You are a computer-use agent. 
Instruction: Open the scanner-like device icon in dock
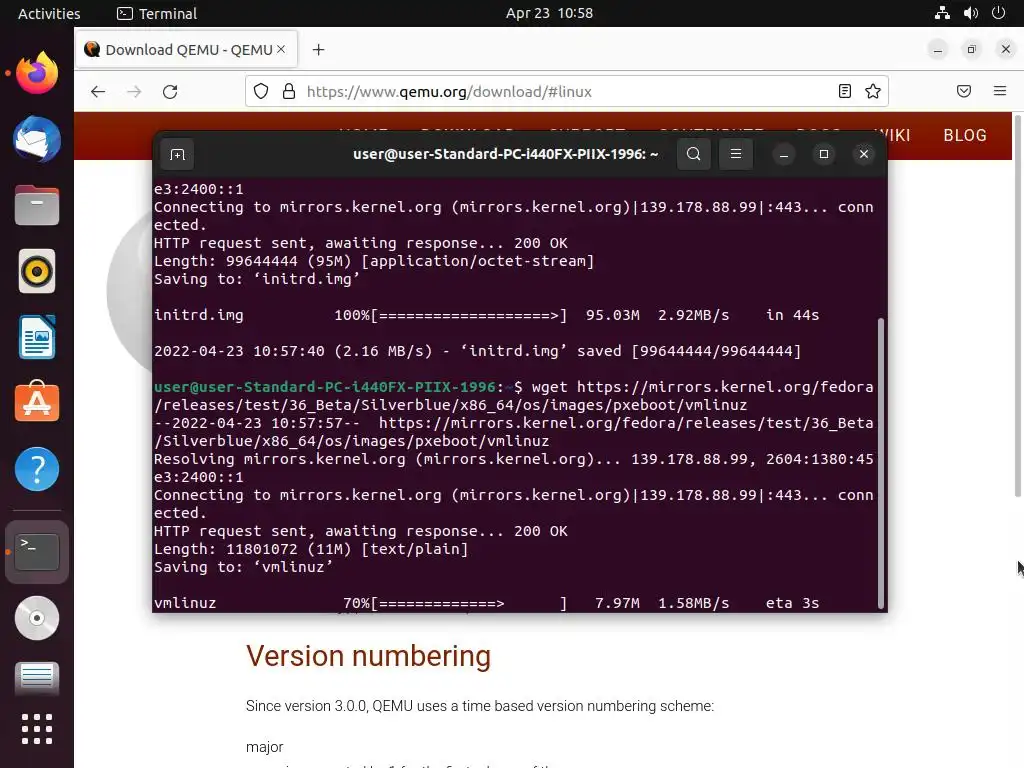[x=37, y=677]
